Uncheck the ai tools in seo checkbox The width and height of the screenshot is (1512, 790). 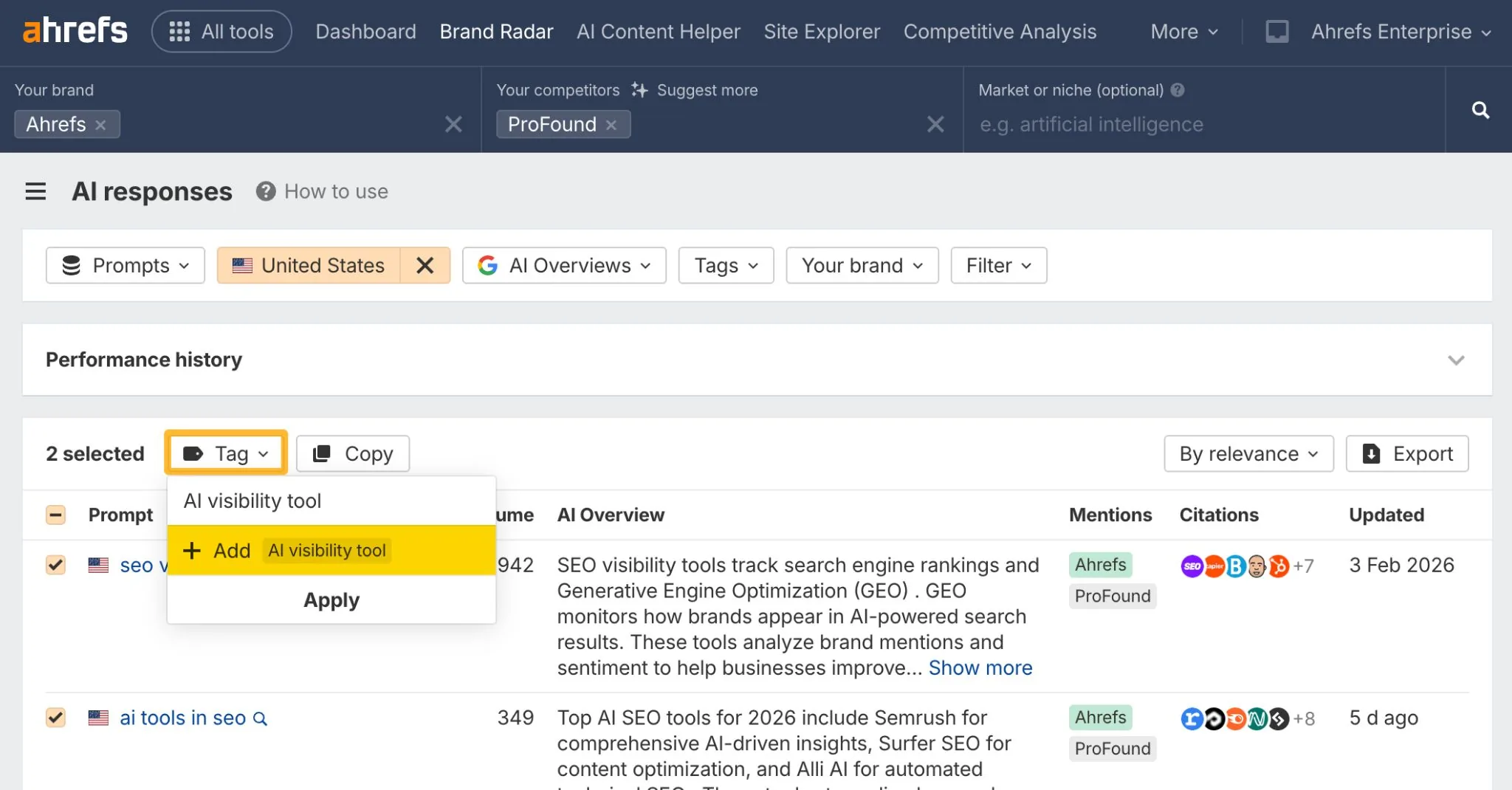coord(56,718)
